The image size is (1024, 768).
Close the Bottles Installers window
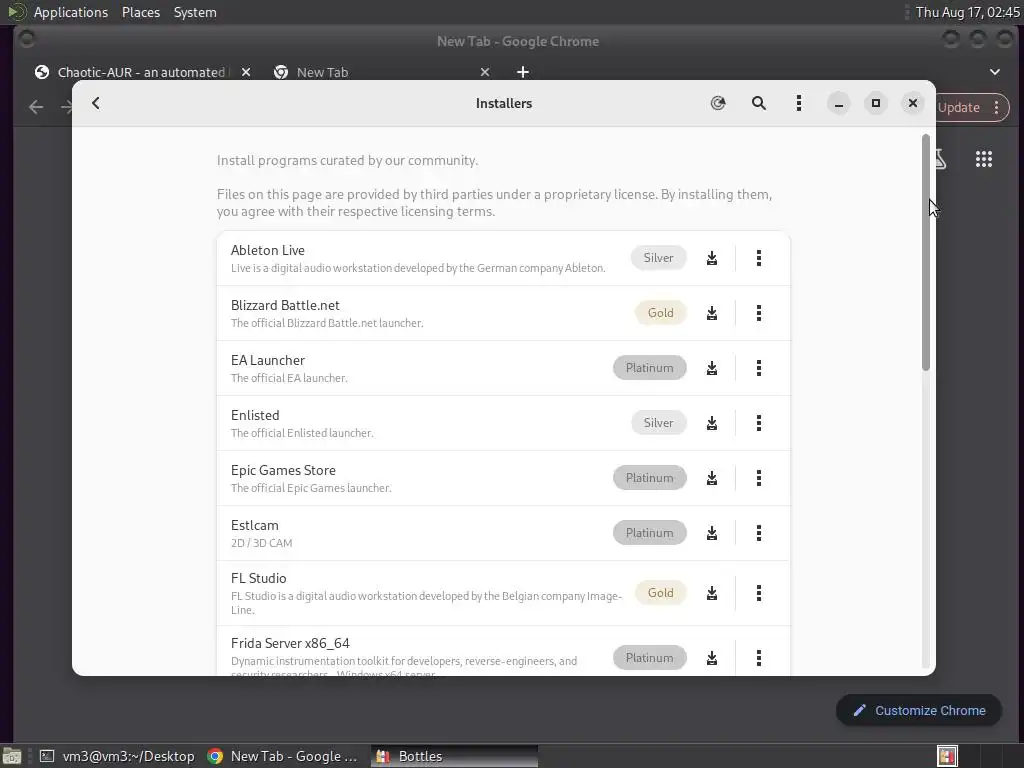point(912,103)
